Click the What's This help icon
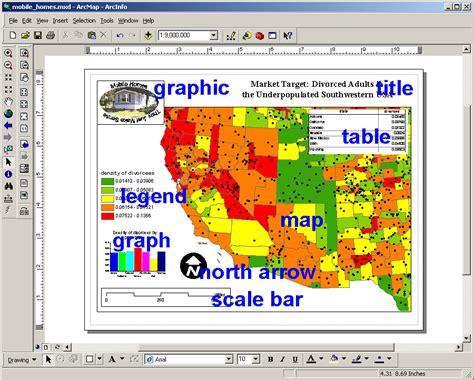 (288, 35)
